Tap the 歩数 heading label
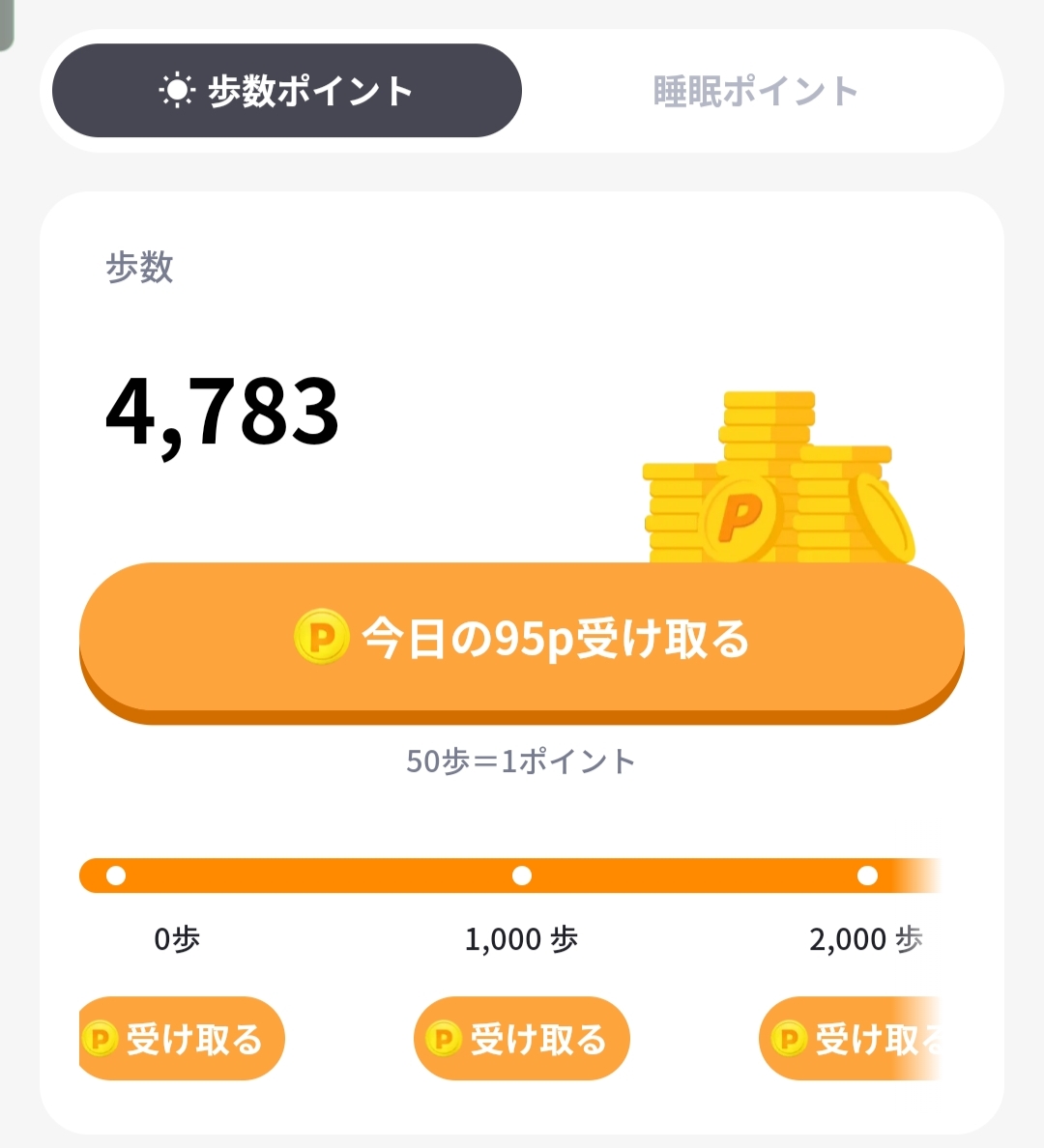Viewport: 1044px width, 1148px height. click(140, 268)
